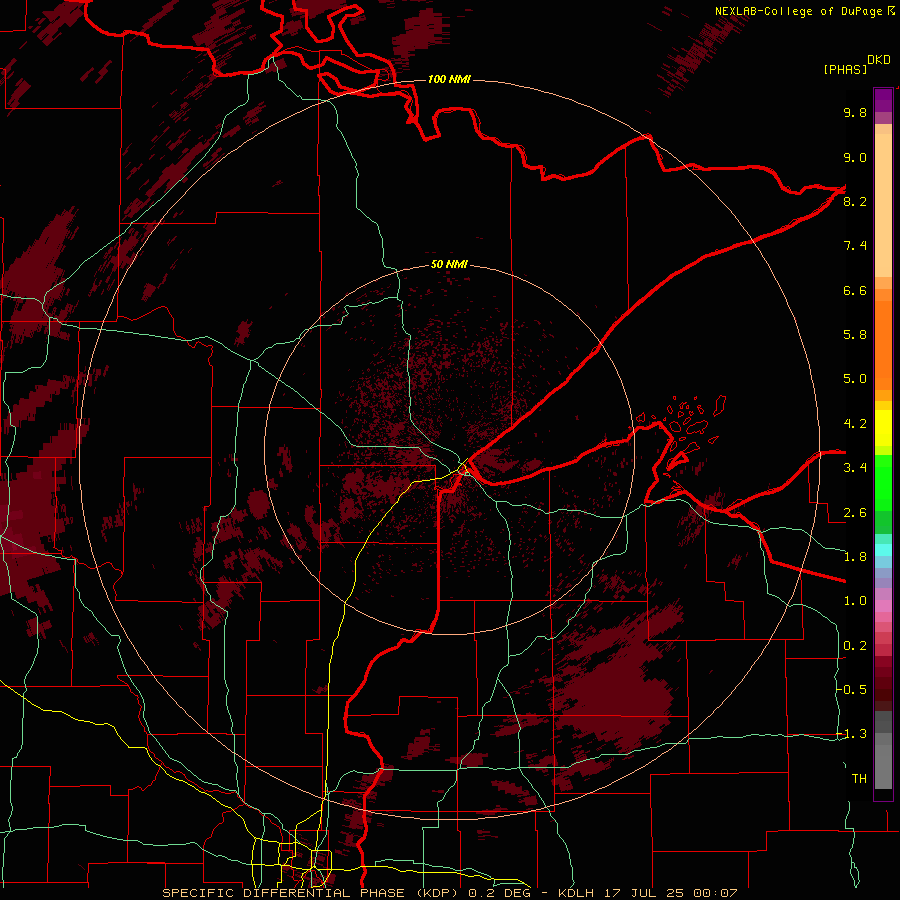Pick the bright yellow color bar segment
The width and height of the screenshot is (900, 900).
(883, 428)
